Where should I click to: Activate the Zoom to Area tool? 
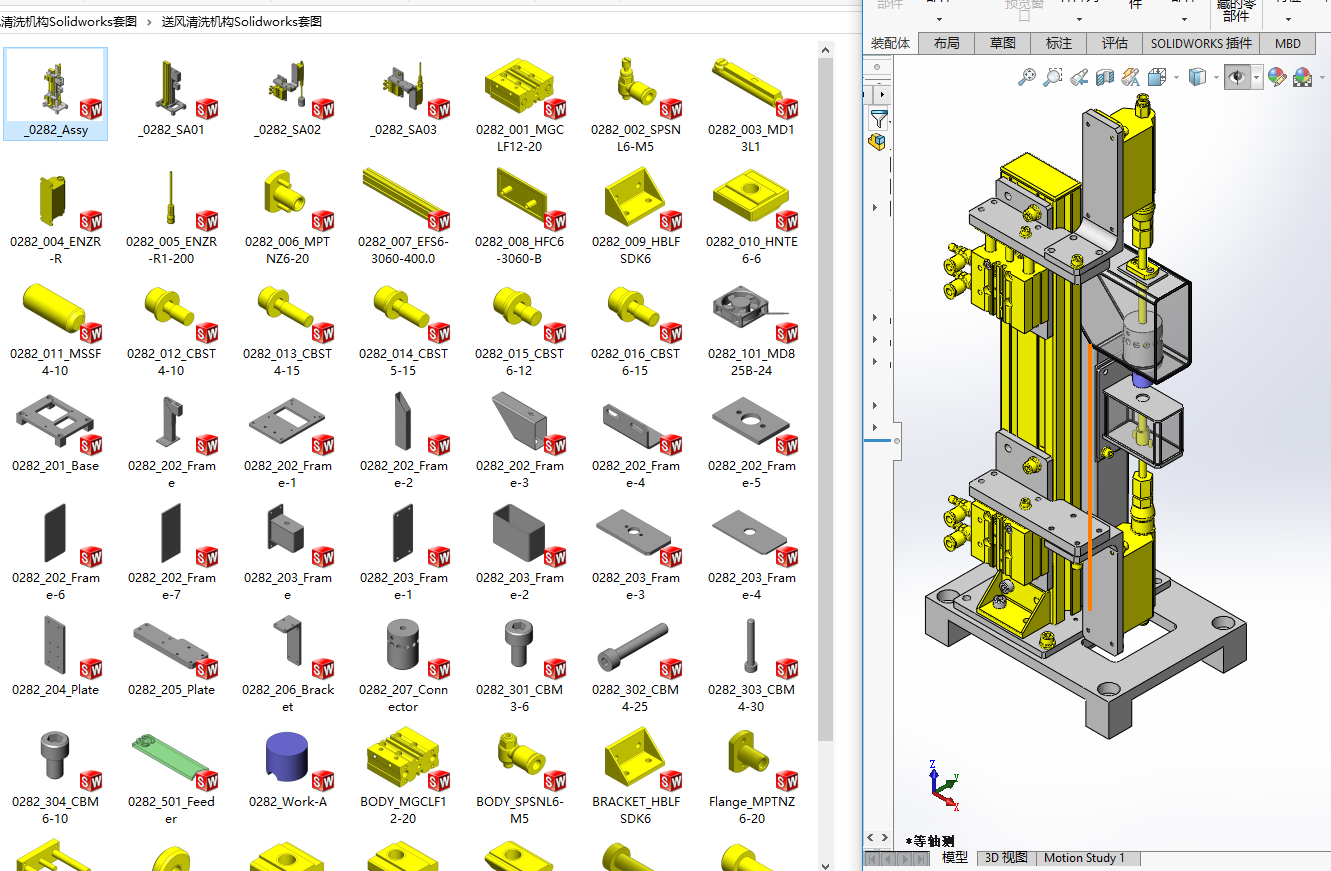click(1052, 77)
